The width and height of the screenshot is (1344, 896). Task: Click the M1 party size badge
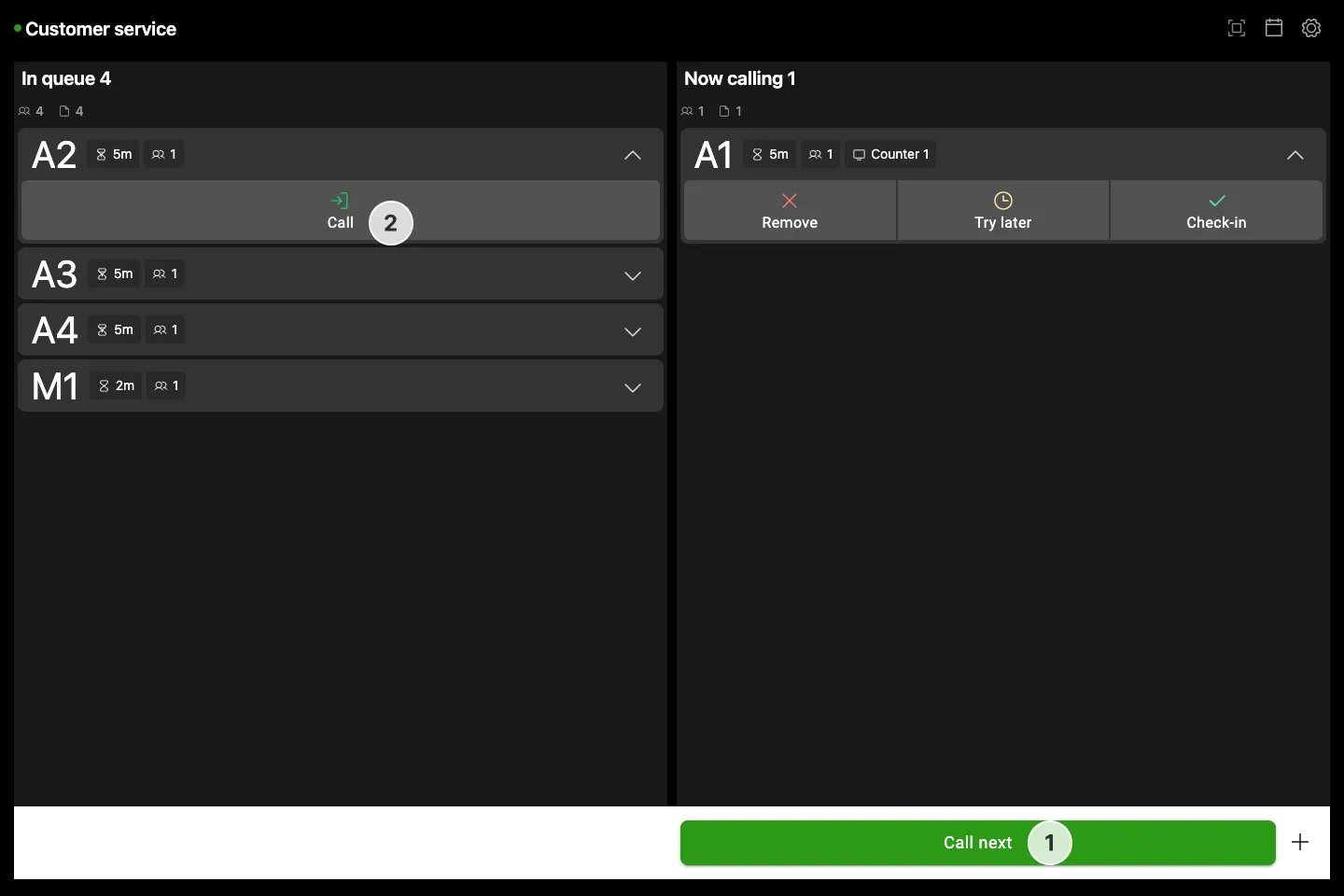[x=166, y=385]
